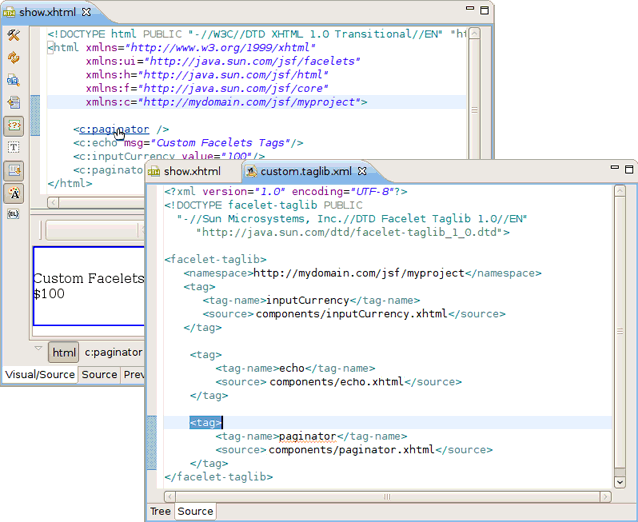This screenshot has height=522, width=638.
Task: Click the Refresh icon in the editor sidebar
Action: click(13, 58)
